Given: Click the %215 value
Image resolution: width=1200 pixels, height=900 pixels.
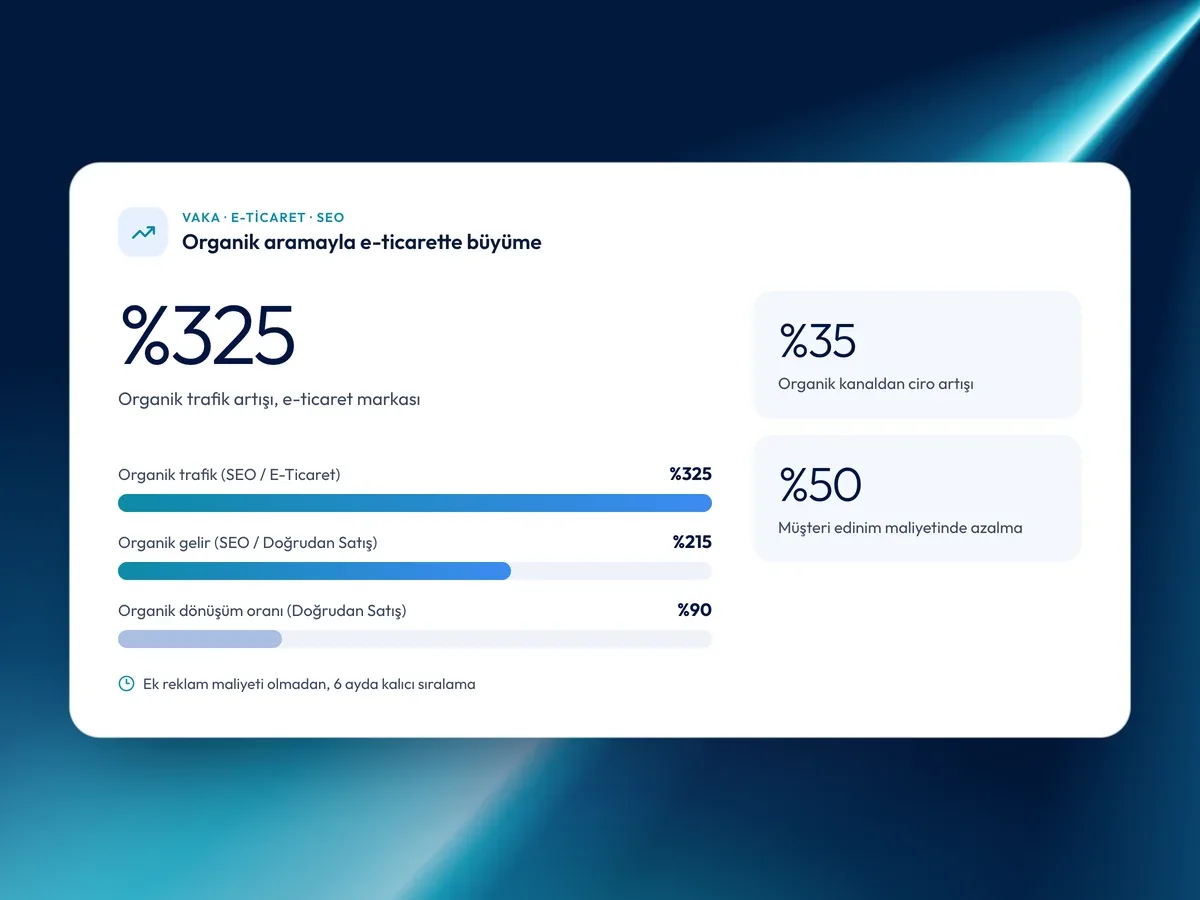Looking at the screenshot, I should (692, 542).
